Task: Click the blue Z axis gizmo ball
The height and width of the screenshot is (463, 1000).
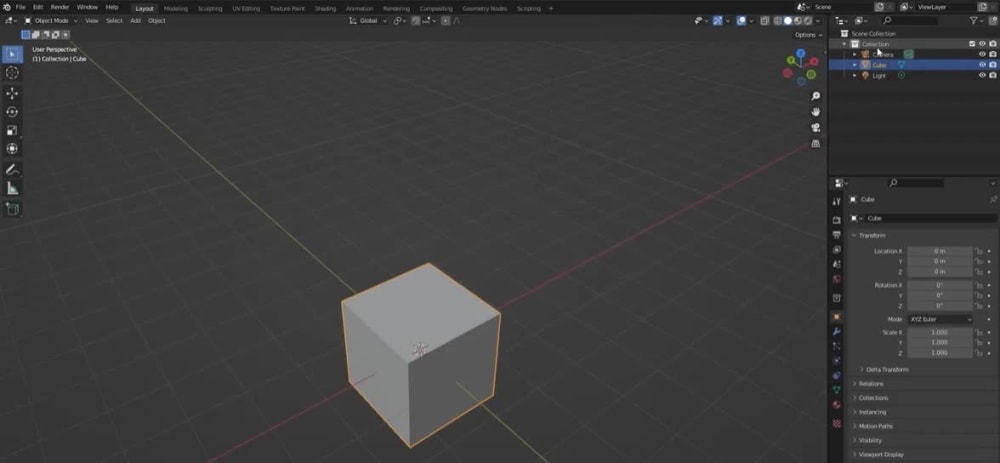Action: [x=800, y=54]
